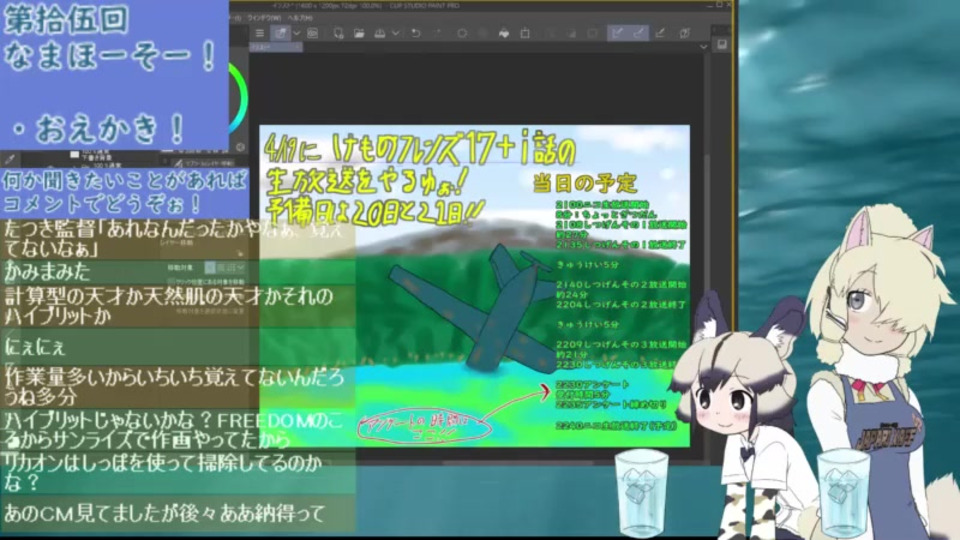Clear the layer with the Clear icon
This screenshot has width=960, height=540.
pos(462,33)
